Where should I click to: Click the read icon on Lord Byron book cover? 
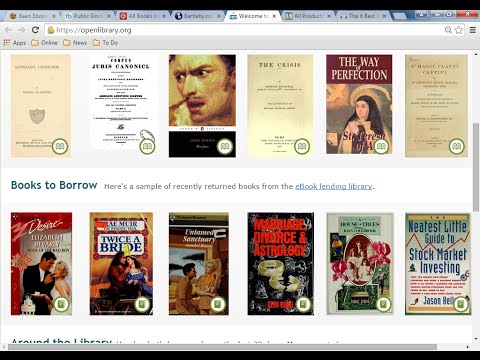click(225, 147)
